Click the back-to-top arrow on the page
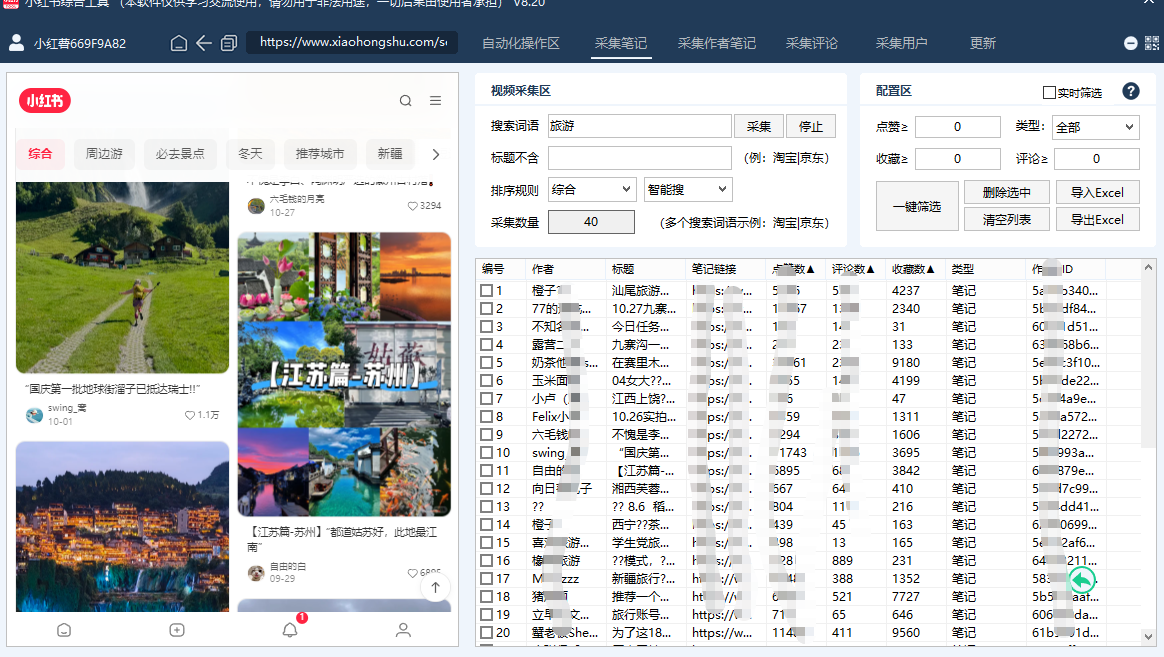1164x657 pixels. coord(435,587)
